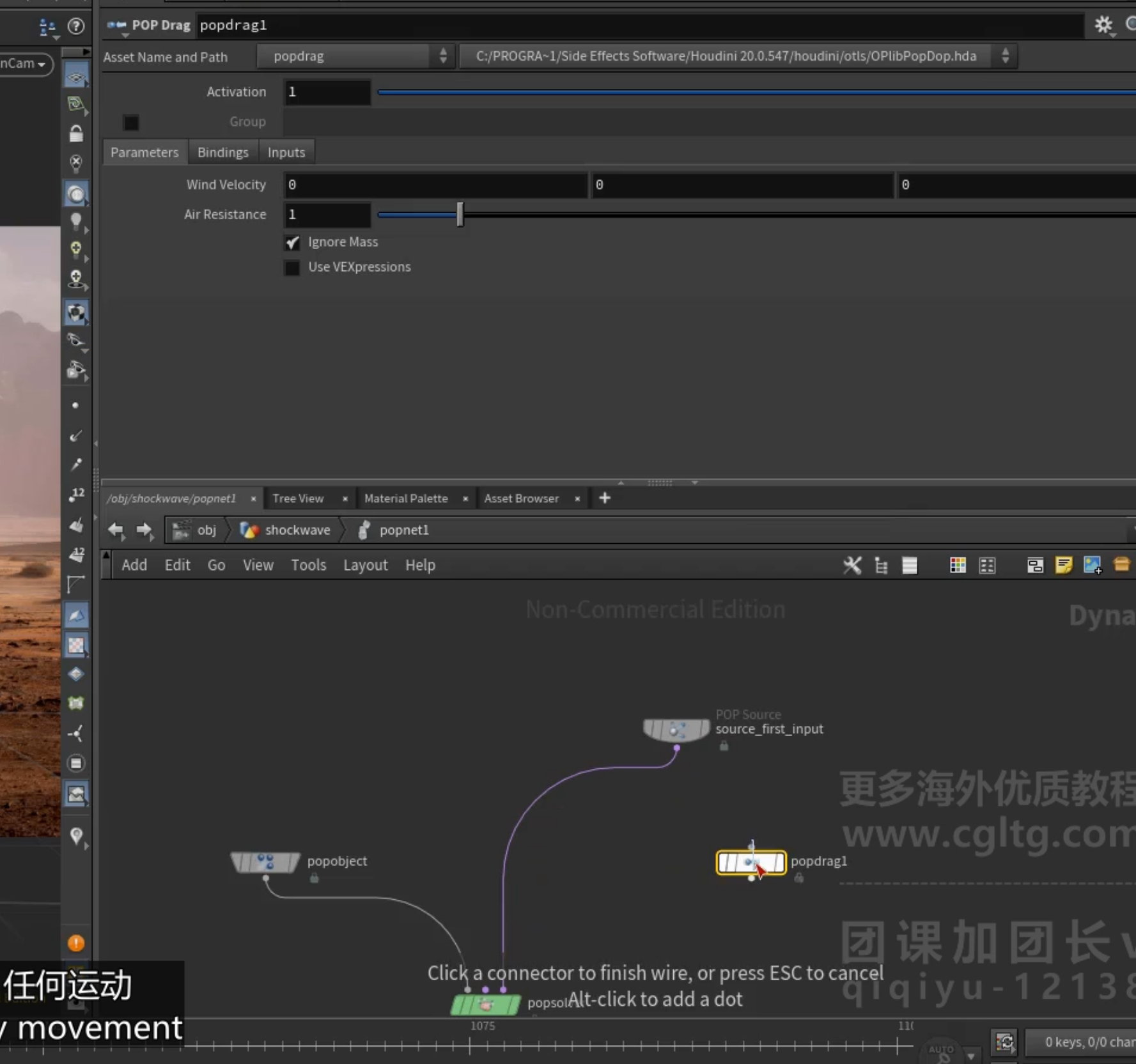Open the camera selection dropdown
The height and width of the screenshot is (1064, 1136).
click(x=26, y=64)
